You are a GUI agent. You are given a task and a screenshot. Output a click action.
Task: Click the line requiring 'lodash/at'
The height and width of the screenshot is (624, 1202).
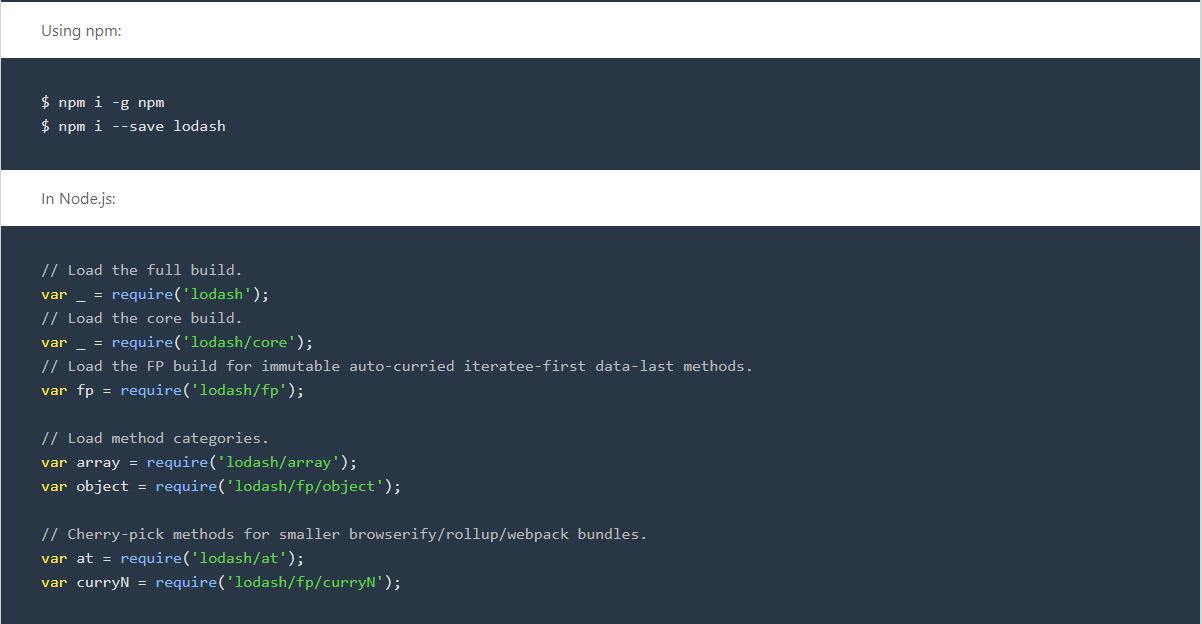click(173, 558)
